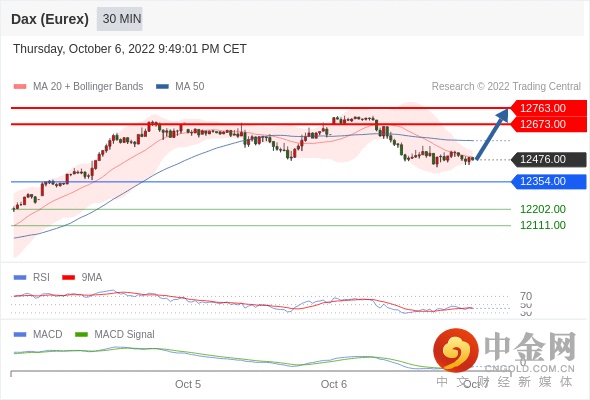This screenshot has height=400, width=590.
Task: Click the 30 MIN timeframe button
Action: pyautogui.click(x=120, y=19)
